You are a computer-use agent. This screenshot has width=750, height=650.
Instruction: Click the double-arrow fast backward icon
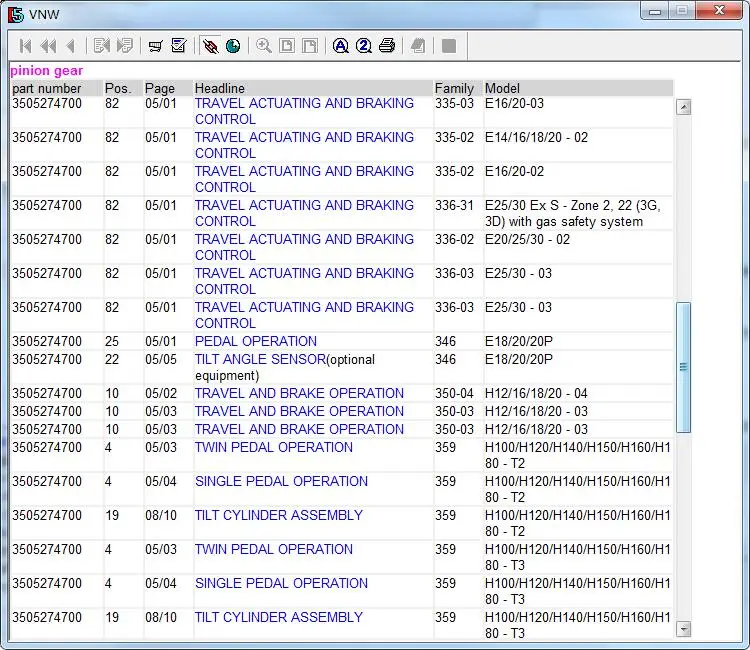pyautogui.click(x=48, y=46)
